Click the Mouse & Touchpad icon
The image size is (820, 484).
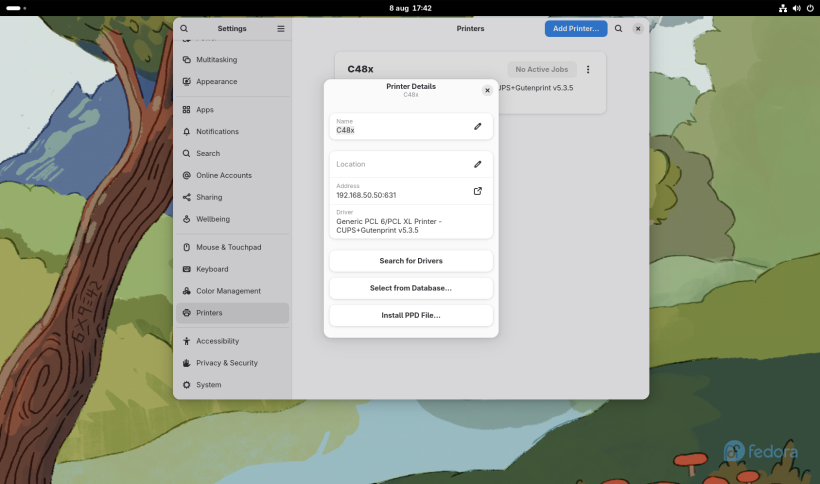[x=187, y=247]
